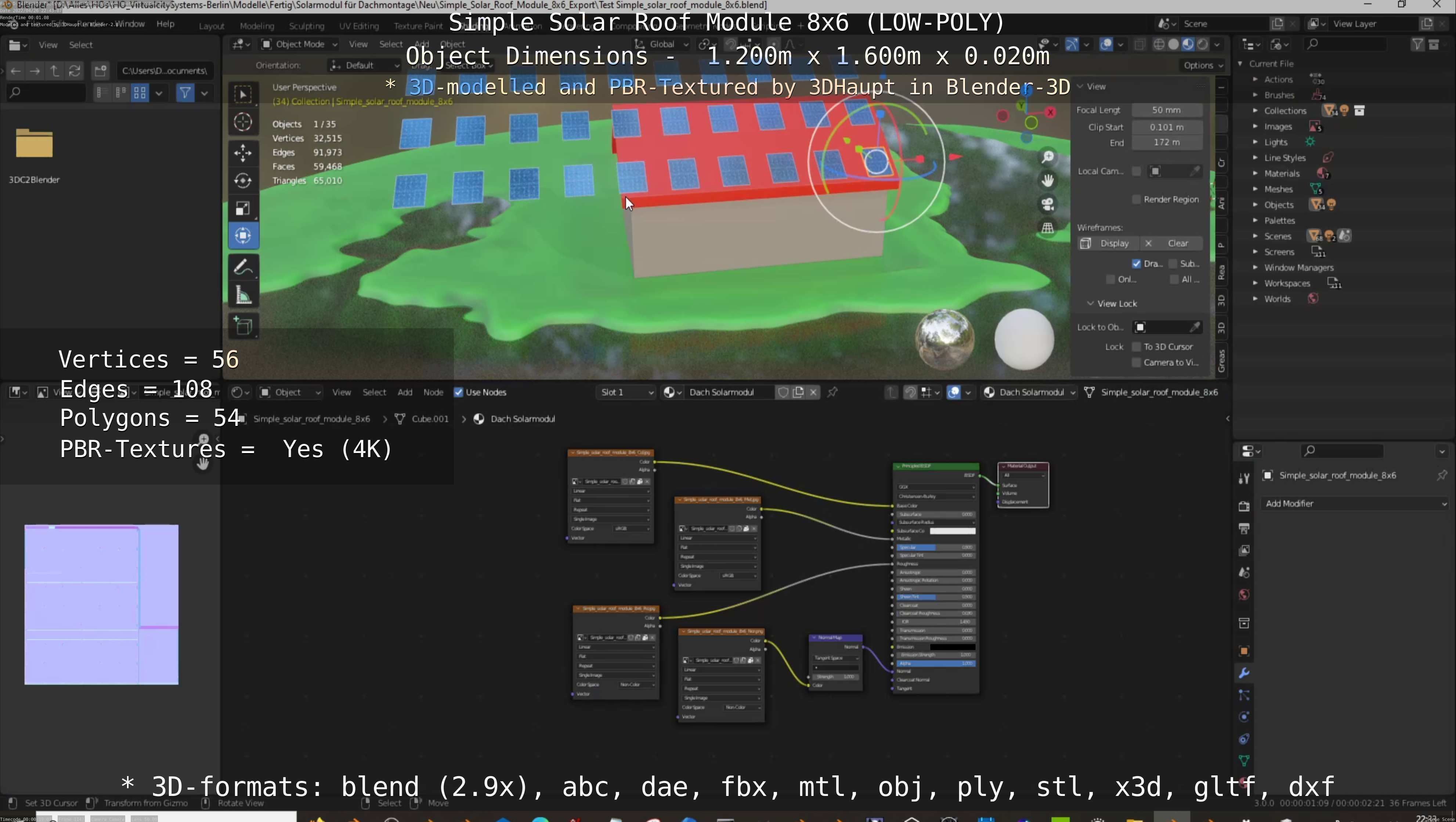Select the Rotate tool in viewport toolbar
The height and width of the screenshot is (822, 1456).
[243, 181]
